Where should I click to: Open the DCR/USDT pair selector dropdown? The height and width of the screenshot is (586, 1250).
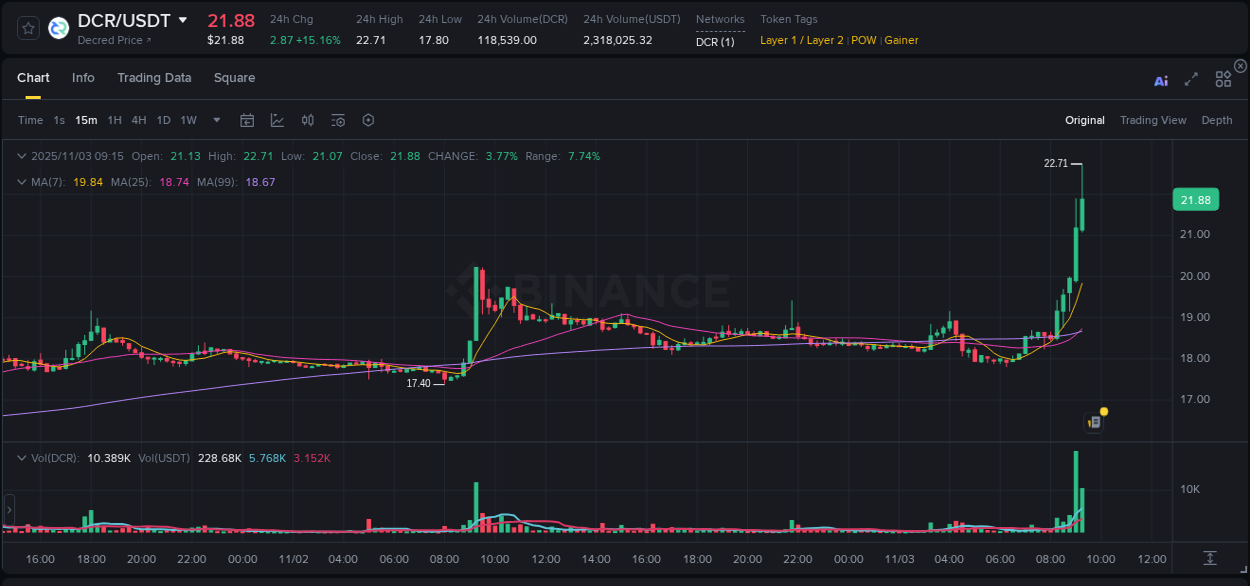point(183,19)
